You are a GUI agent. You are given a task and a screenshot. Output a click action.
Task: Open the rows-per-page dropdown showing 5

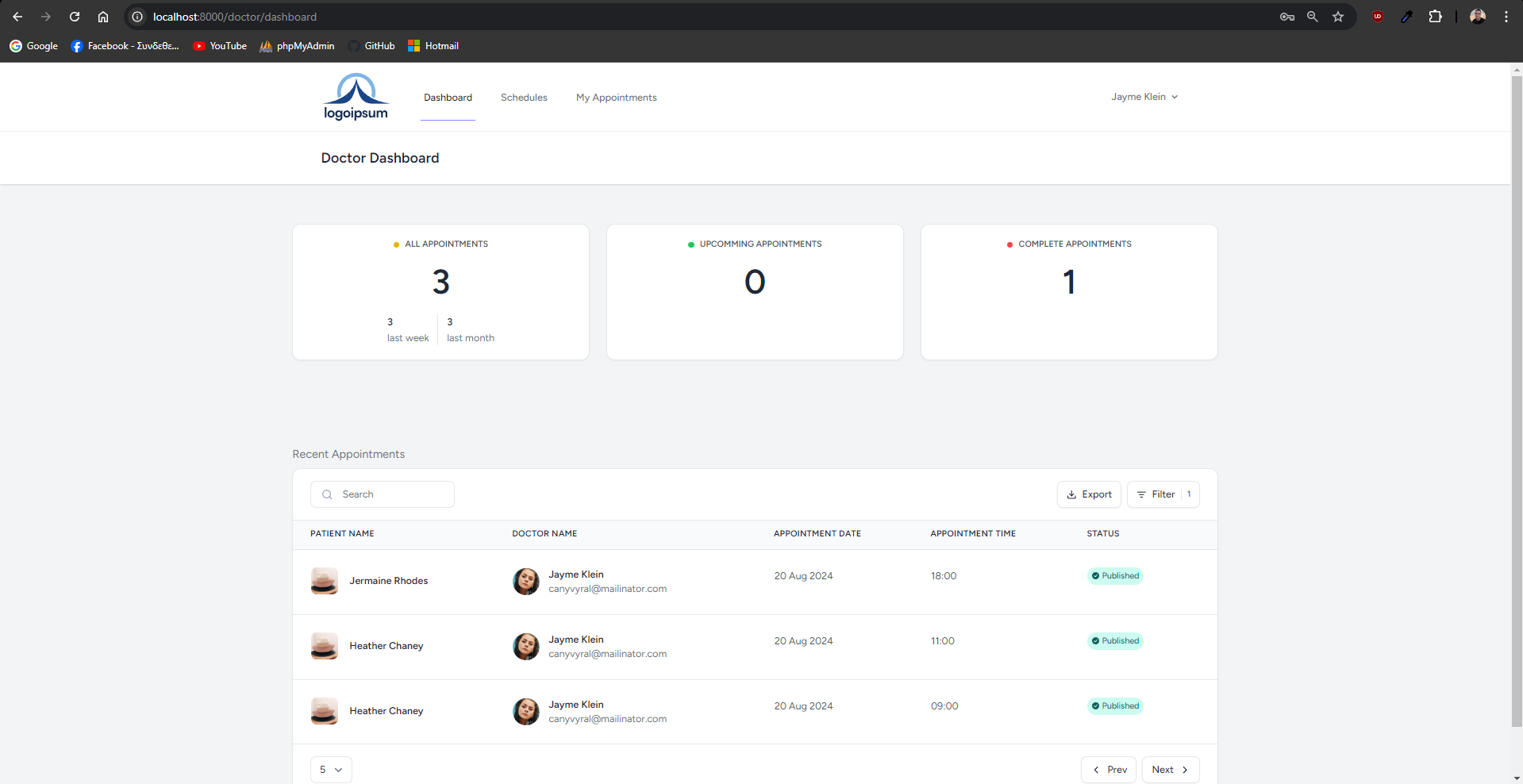point(331,770)
